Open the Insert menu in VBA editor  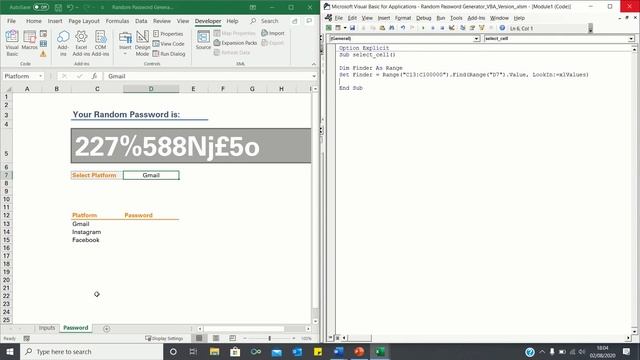384,18
